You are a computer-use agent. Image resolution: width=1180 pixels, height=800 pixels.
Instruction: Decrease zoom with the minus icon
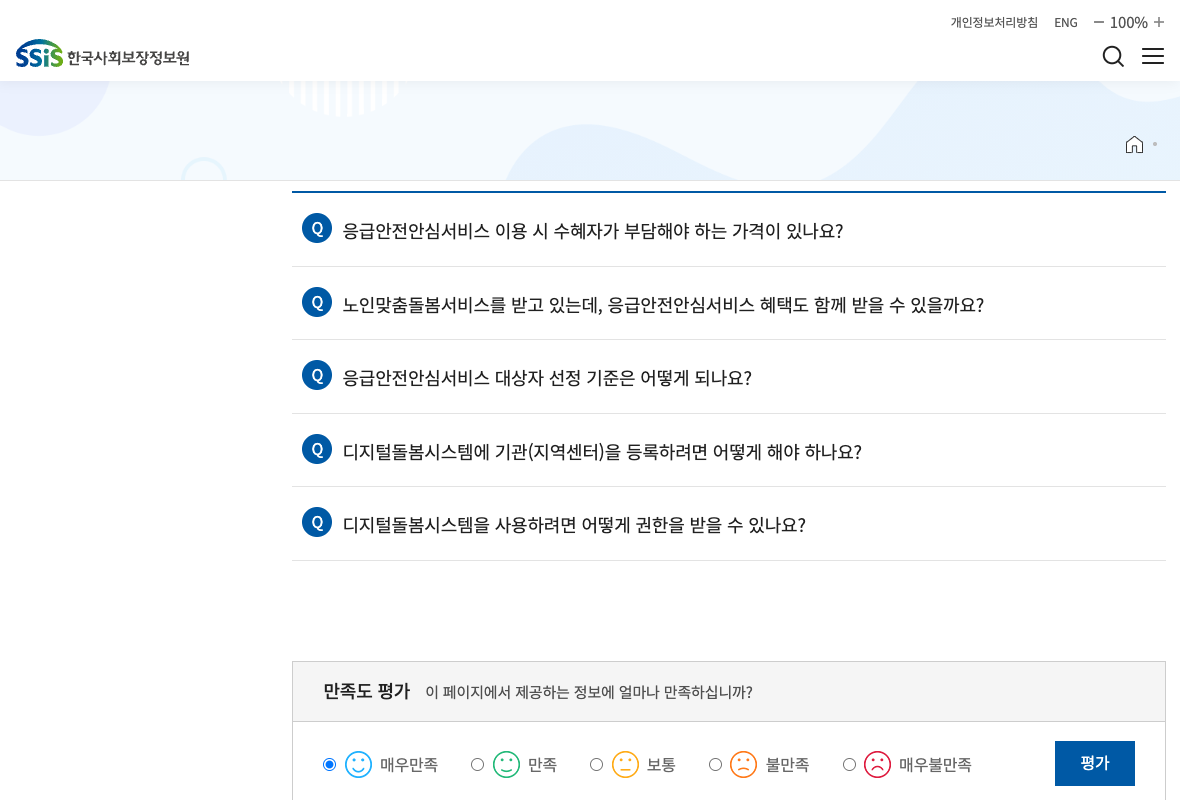click(x=1099, y=23)
